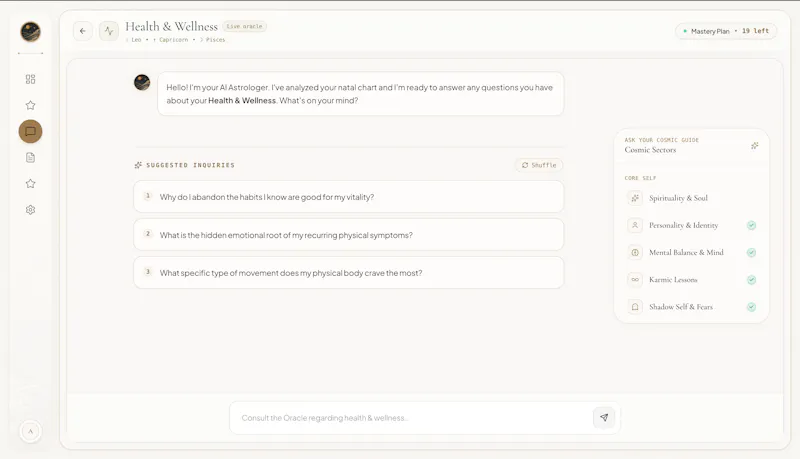Send the message with paper plane icon
Image resolution: width=800 pixels, height=459 pixels.
tap(604, 418)
